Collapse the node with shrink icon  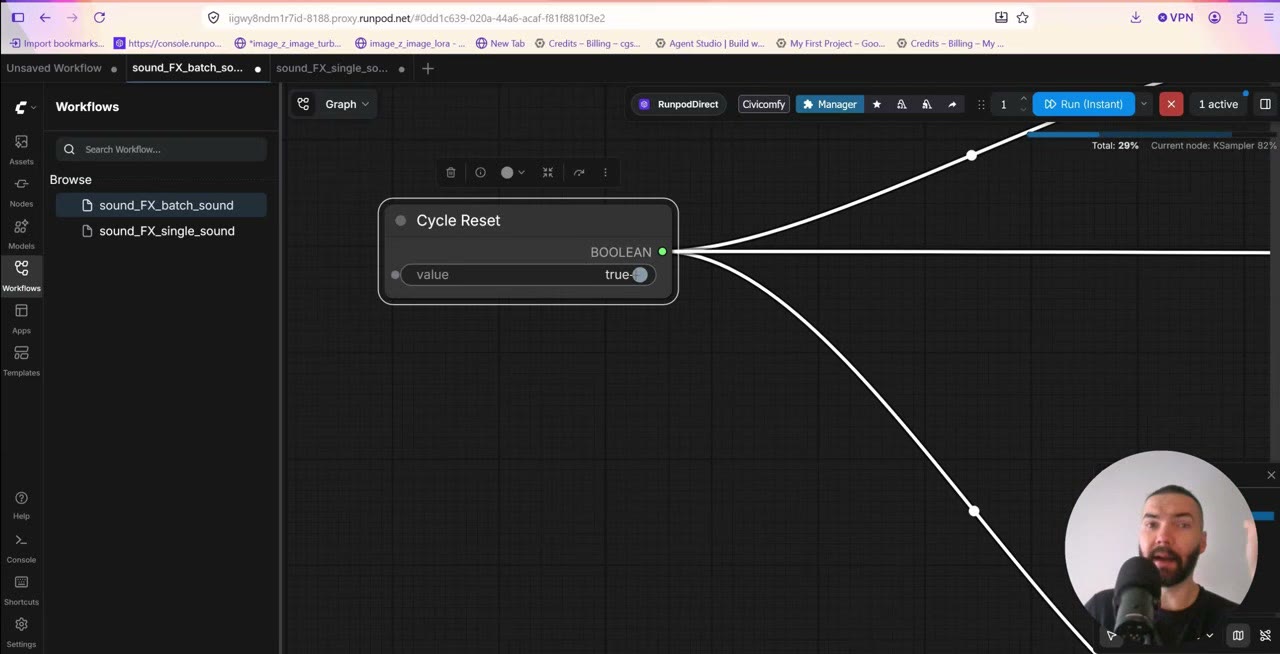(548, 172)
